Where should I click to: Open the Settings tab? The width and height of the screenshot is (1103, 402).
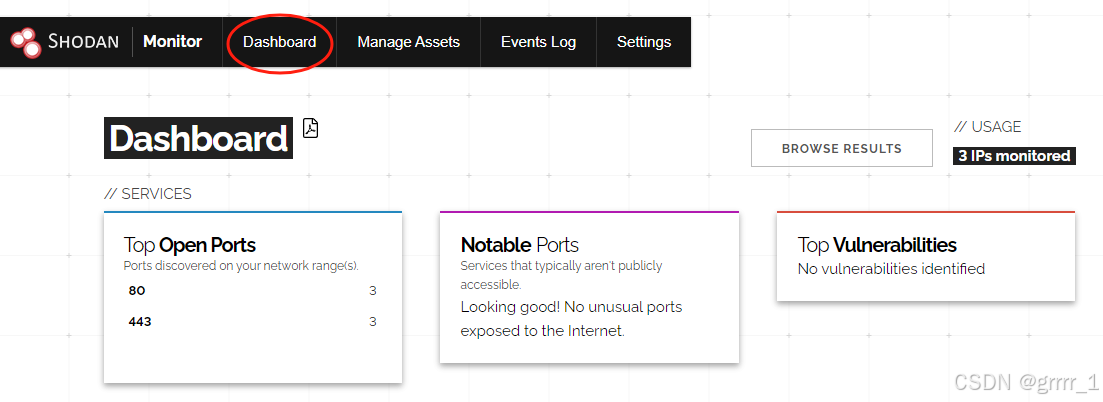644,42
